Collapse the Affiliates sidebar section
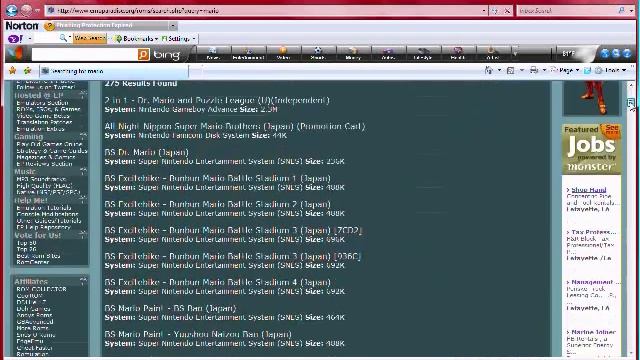The height and width of the screenshot is (360, 640). point(83,281)
